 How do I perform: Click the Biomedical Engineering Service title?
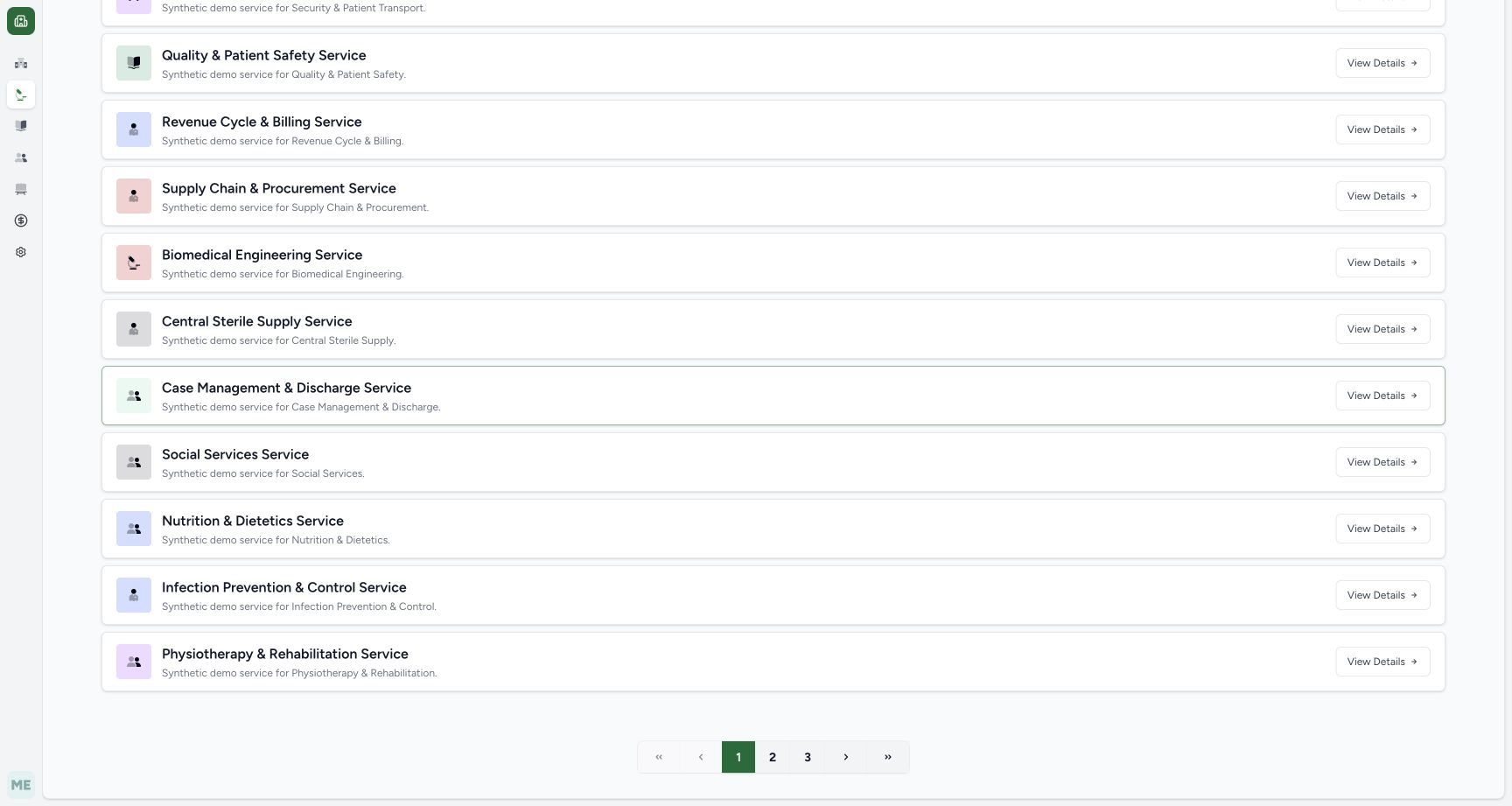[262, 255]
